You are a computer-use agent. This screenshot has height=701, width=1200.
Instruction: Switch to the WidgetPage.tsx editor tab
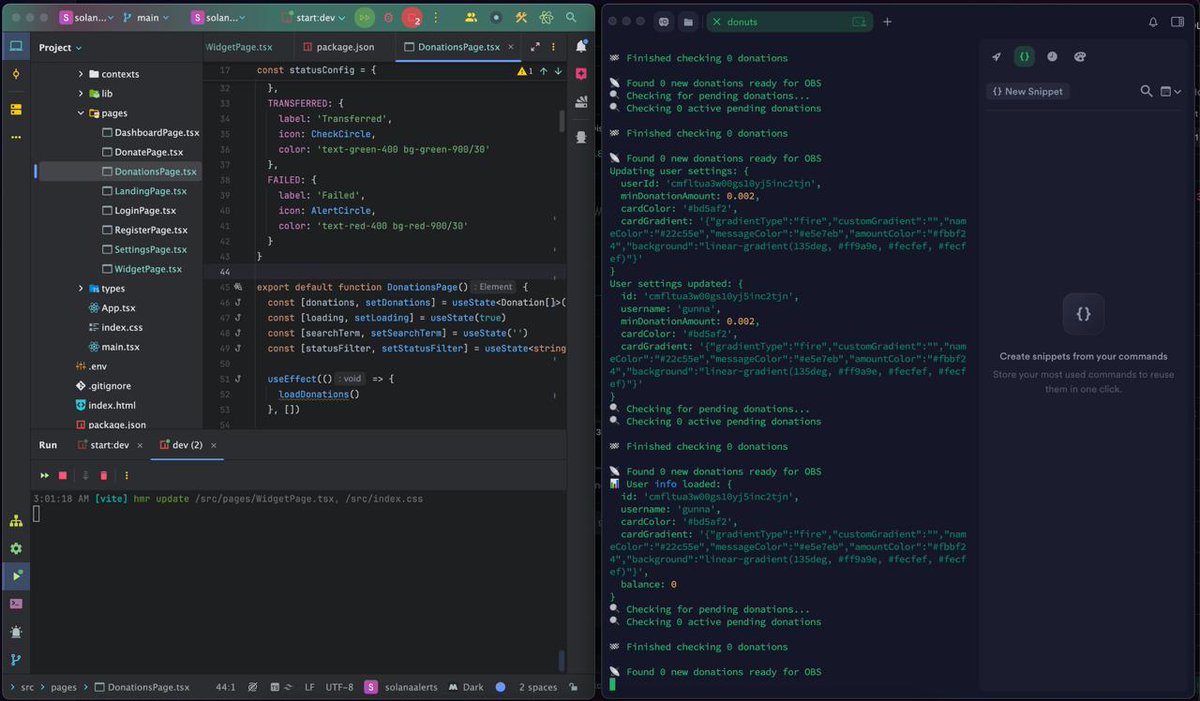pyautogui.click(x=240, y=47)
